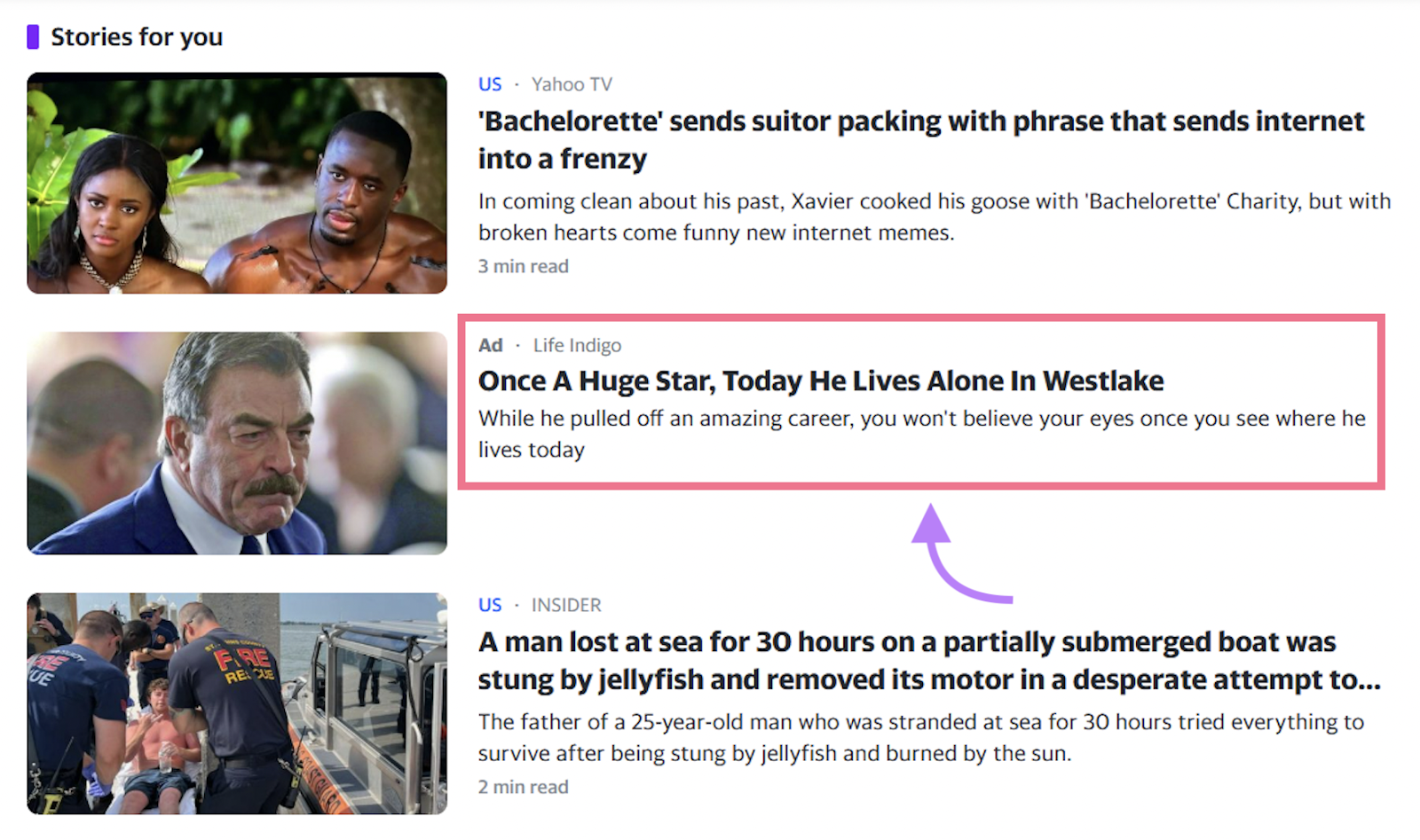This screenshot has width=1420, height=840.
Task: Click the Tom Selleck photo in the ad
Action: pyautogui.click(x=237, y=444)
